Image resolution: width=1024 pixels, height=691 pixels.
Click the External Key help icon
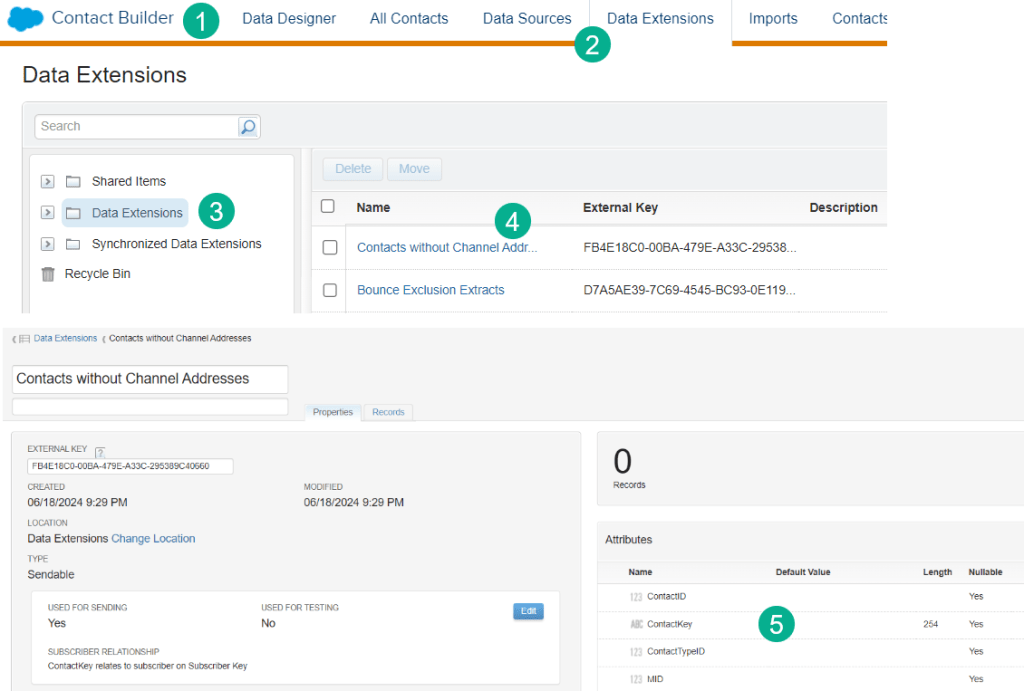point(100,453)
